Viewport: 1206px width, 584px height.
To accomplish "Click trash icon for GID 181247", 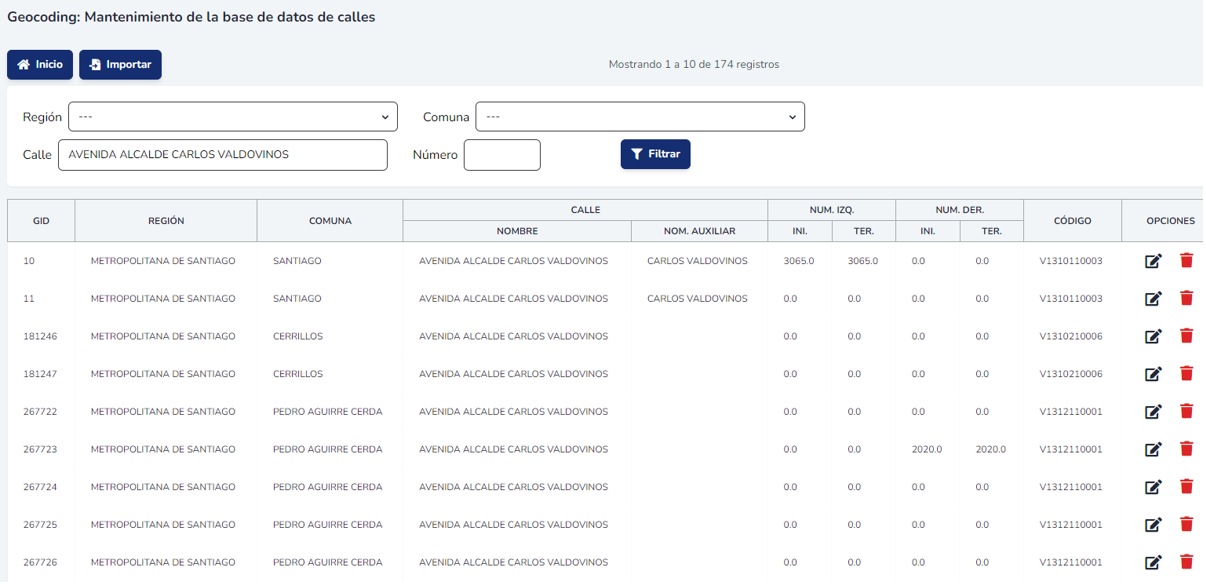I will [x=1186, y=374].
